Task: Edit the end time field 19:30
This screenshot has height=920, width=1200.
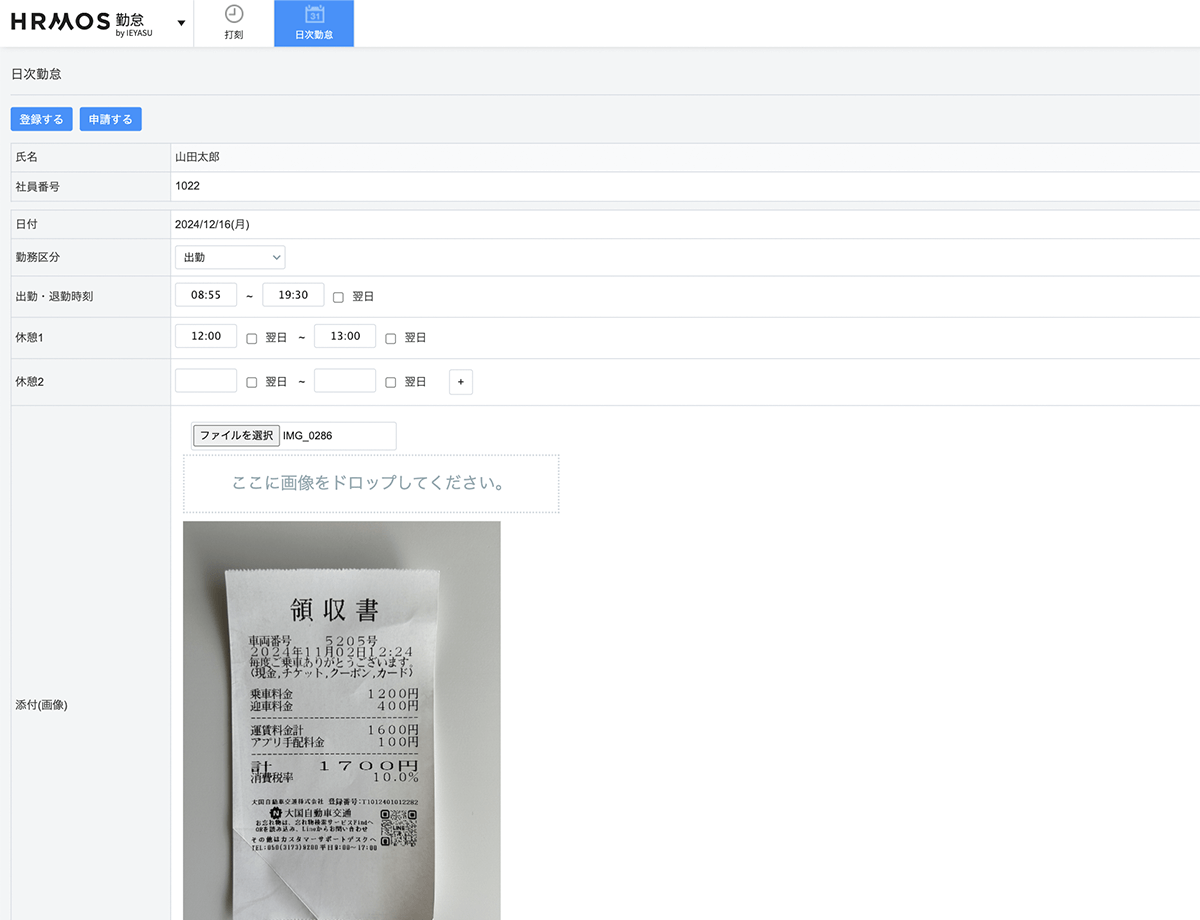Action: coord(293,295)
